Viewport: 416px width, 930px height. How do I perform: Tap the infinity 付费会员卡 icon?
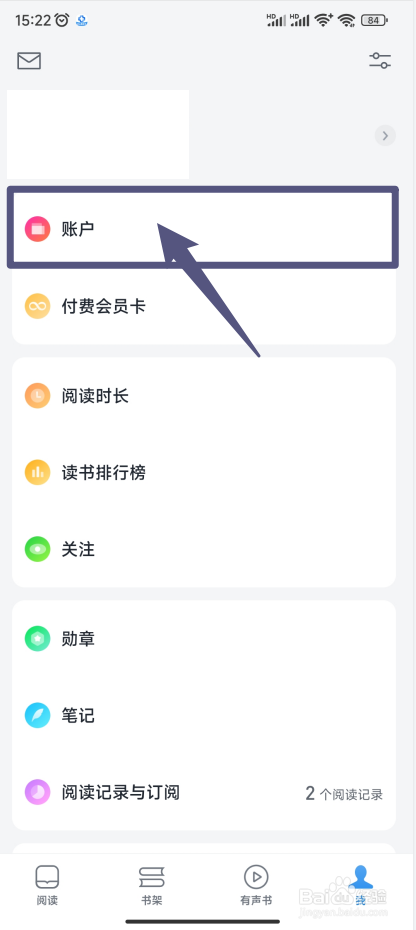37,307
